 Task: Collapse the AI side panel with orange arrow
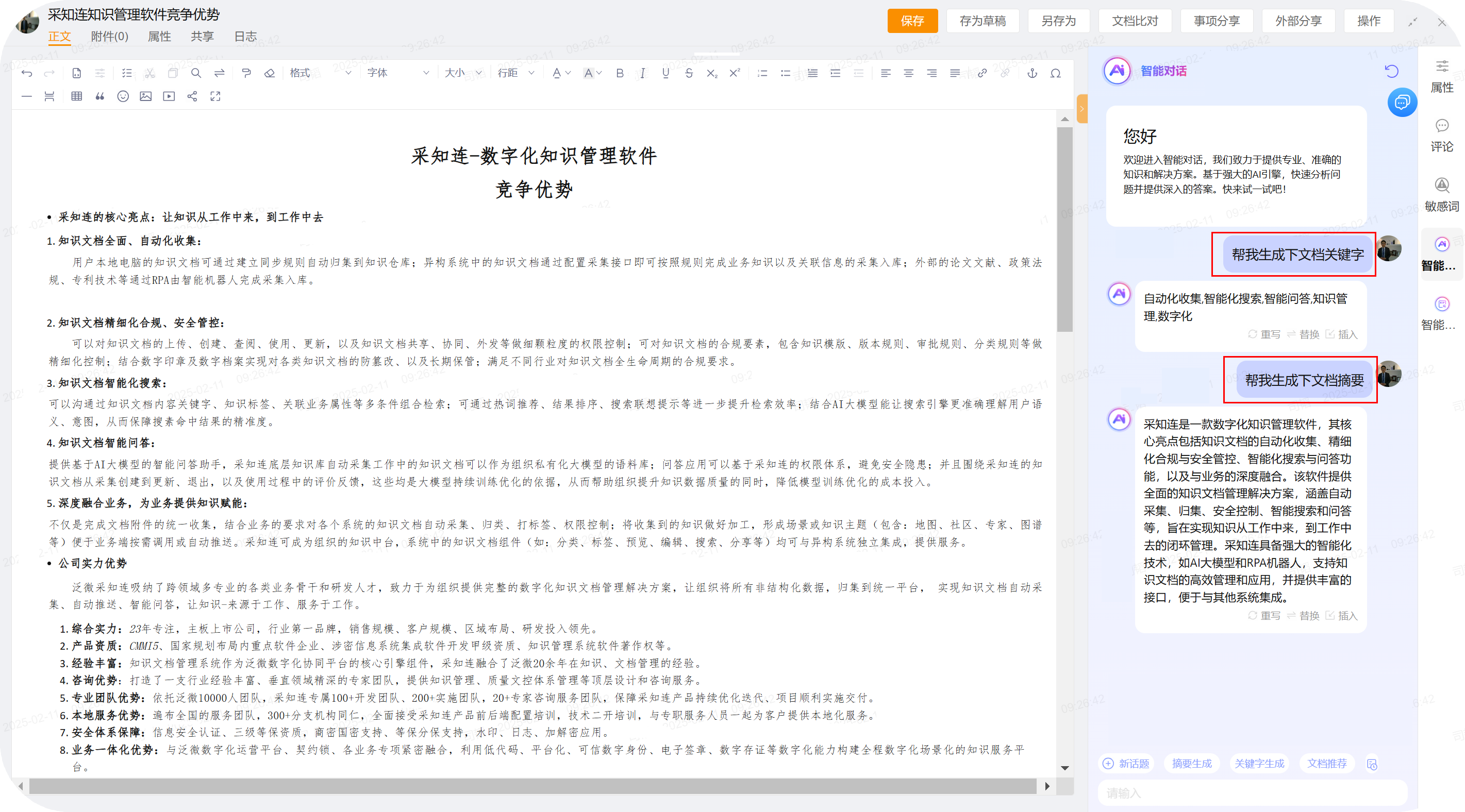click(x=1081, y=109)
